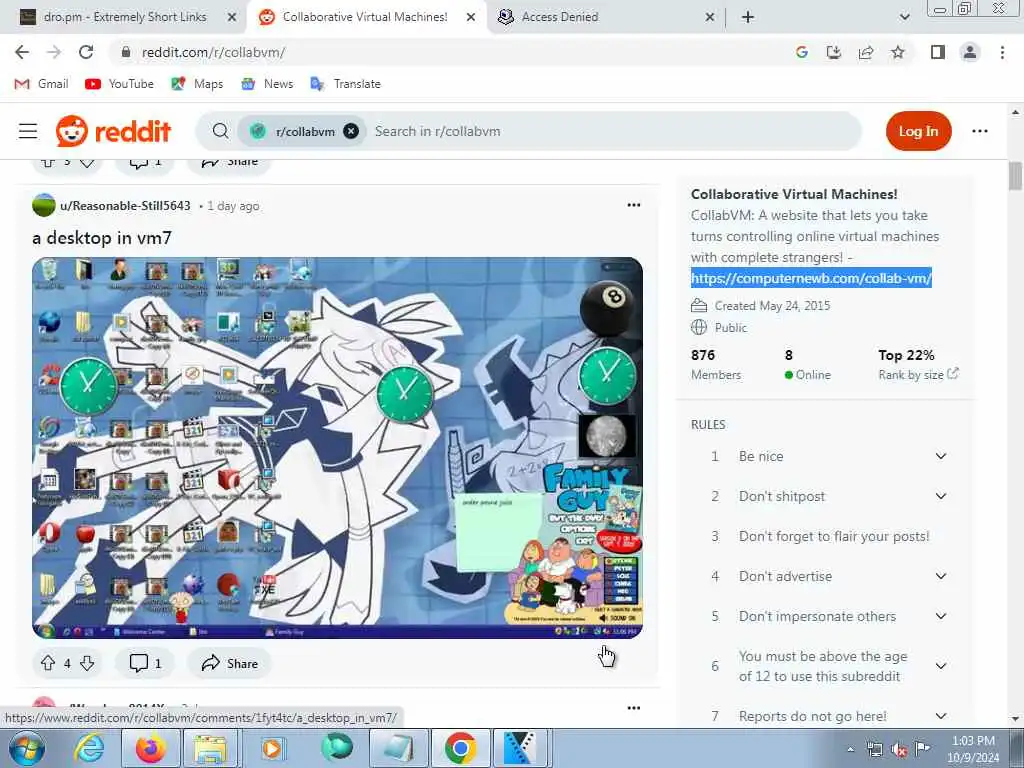Screen dimensions: 1024x768
Task: Open options for 'a desktop in vm7' post
Action: 633,205
